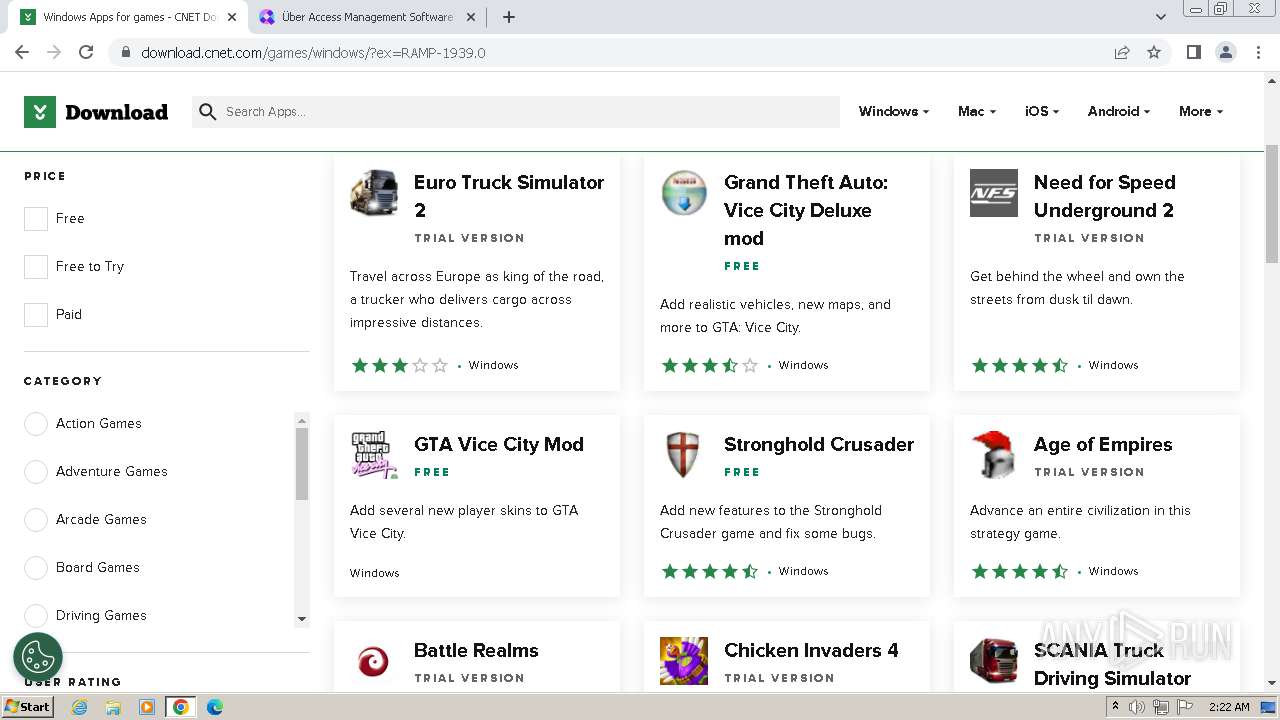Open the Battle Realms title link

pyautogui.click(x=476, y=651)
